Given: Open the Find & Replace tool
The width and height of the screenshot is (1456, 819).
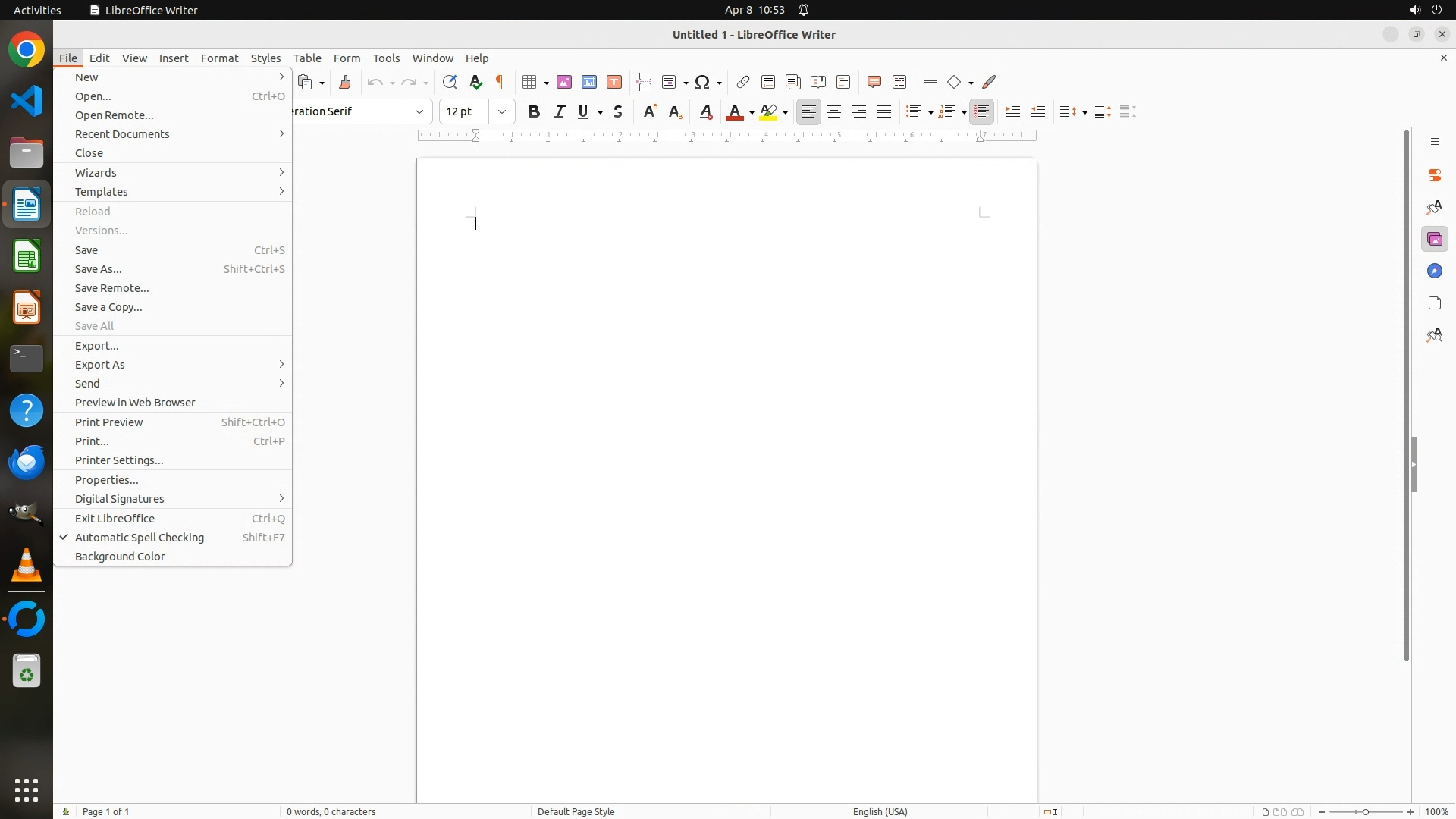Looking at the screenshot, I should [450, 82].
